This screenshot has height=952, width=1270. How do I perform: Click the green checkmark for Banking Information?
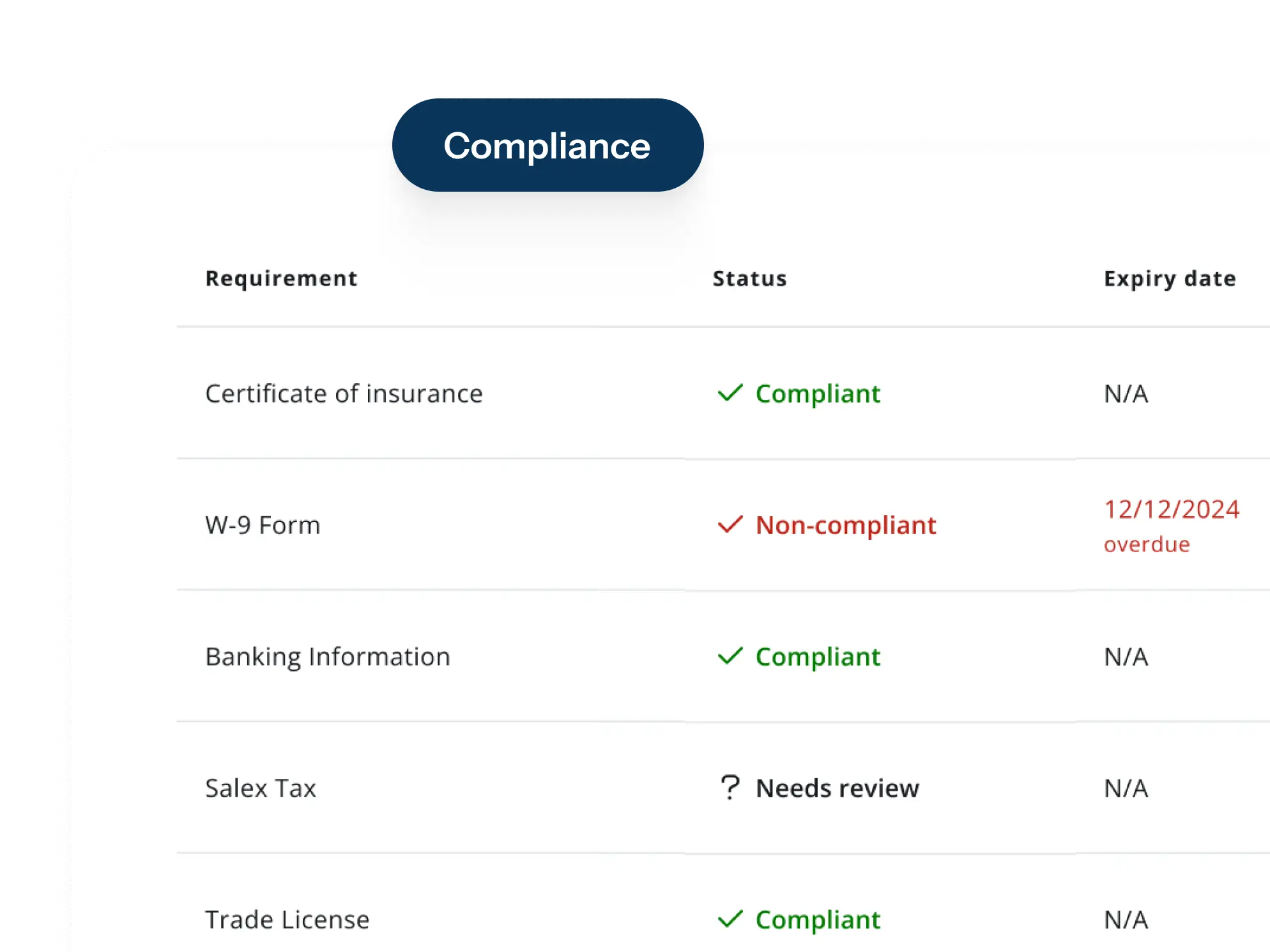click(730, 656)
